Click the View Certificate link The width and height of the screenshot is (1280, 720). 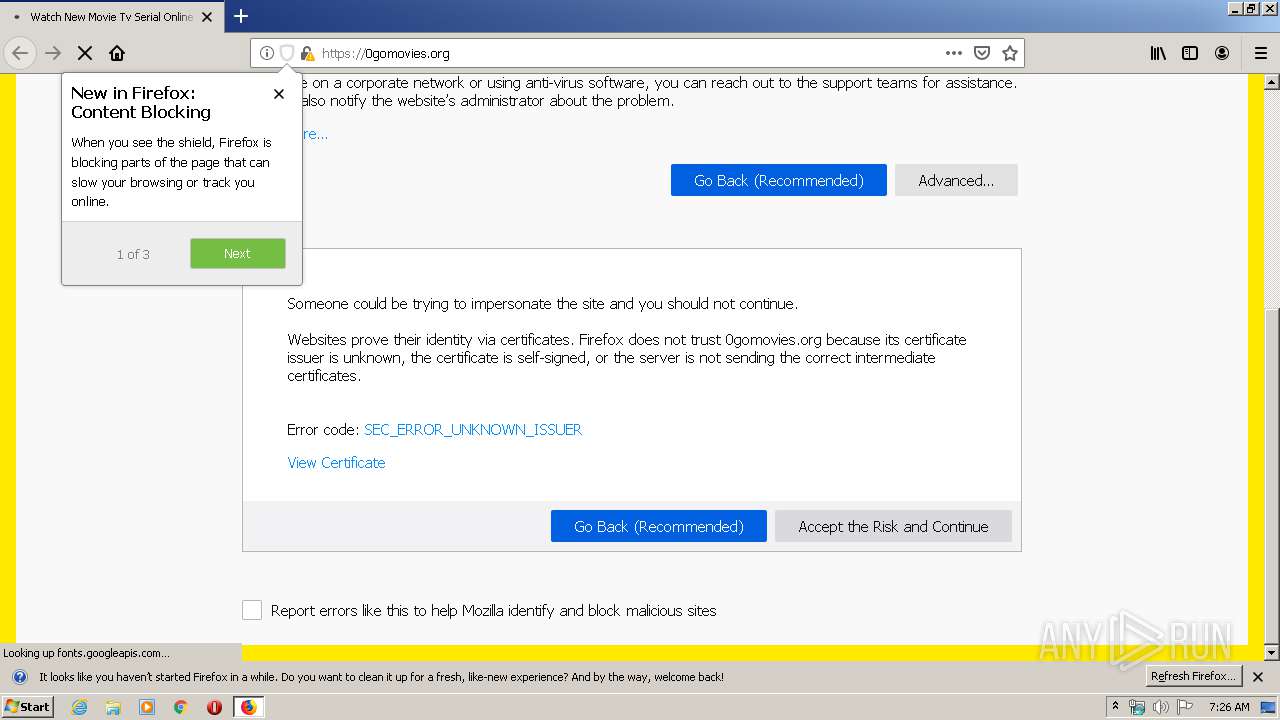click(x=336, y=462)
